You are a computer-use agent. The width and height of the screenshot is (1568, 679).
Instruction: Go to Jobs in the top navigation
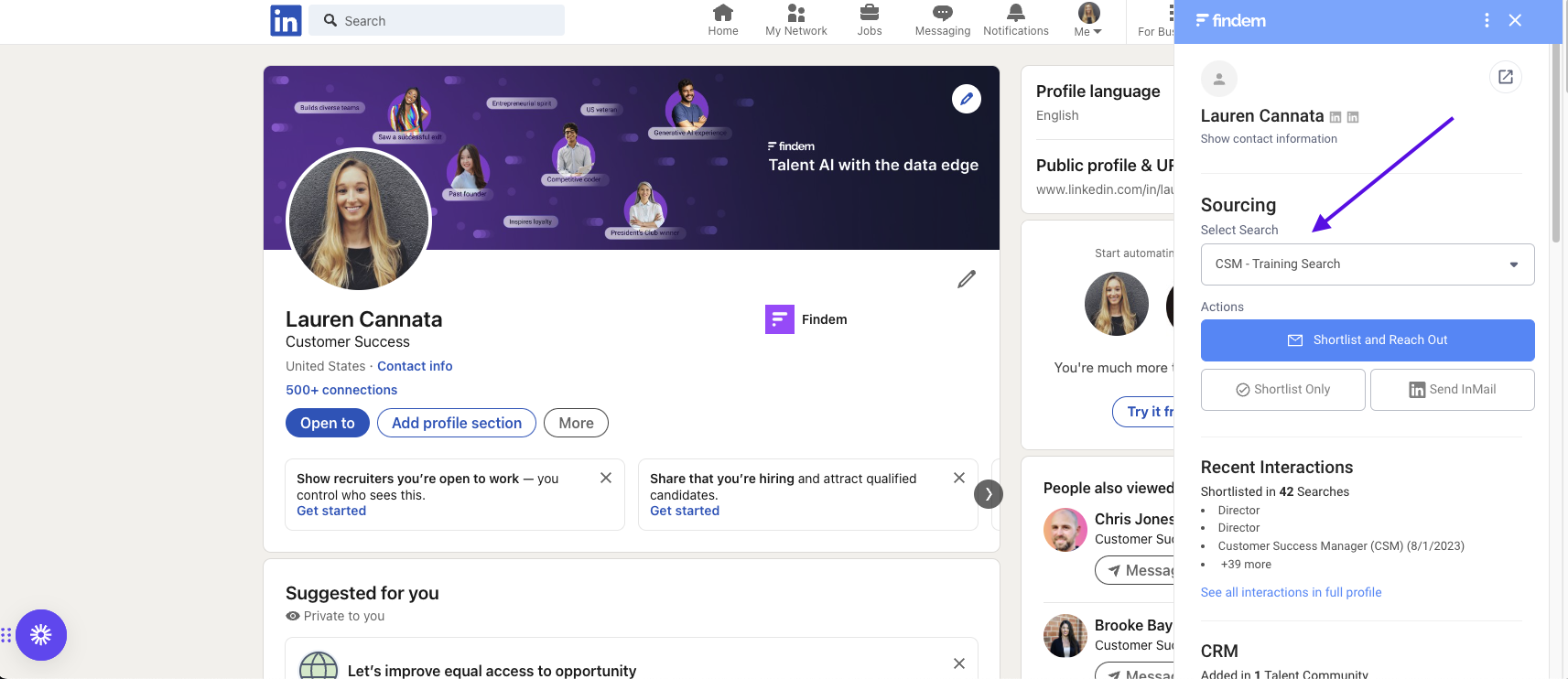pos(870,20)
